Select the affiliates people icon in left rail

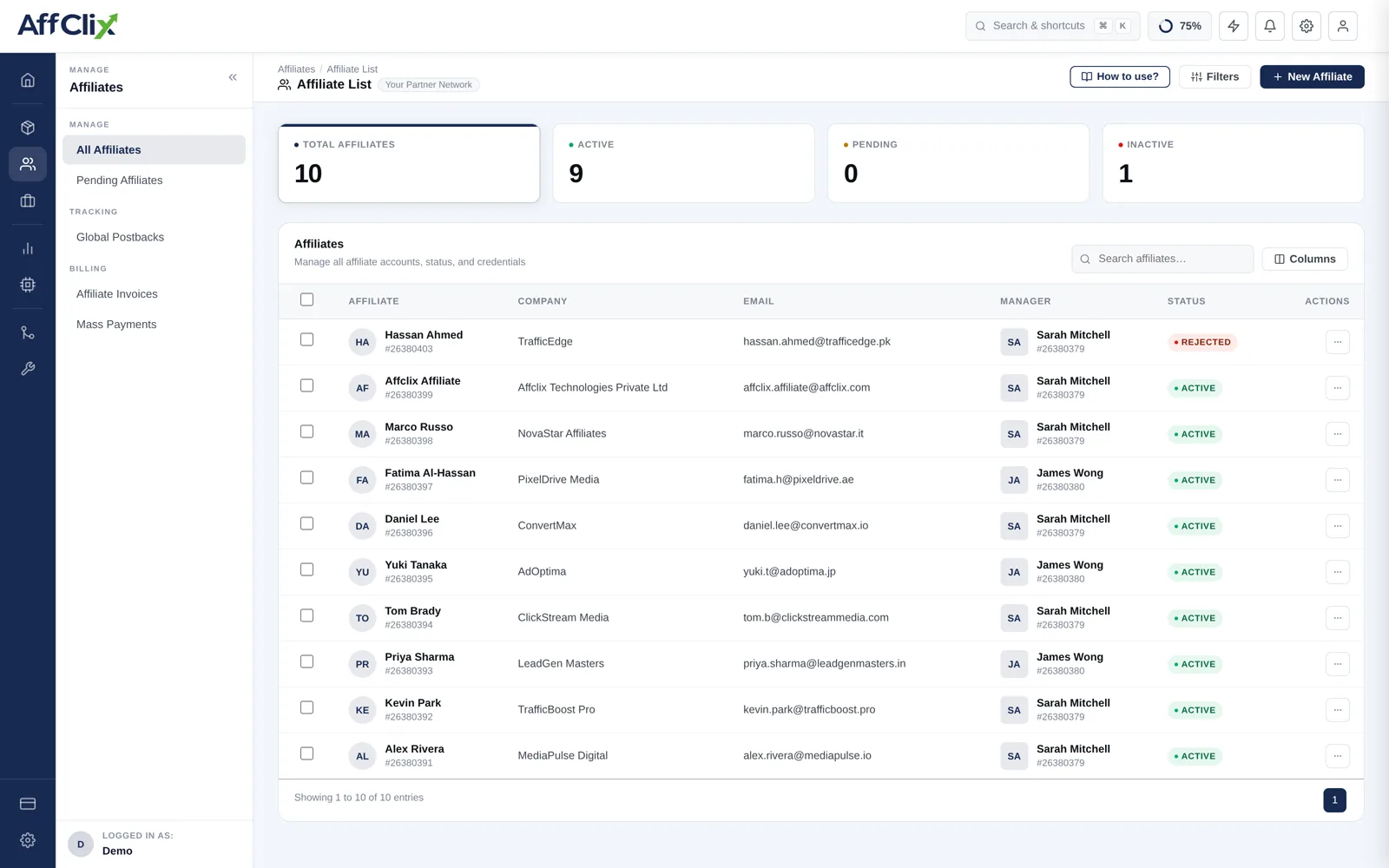(x=28, y=164)
